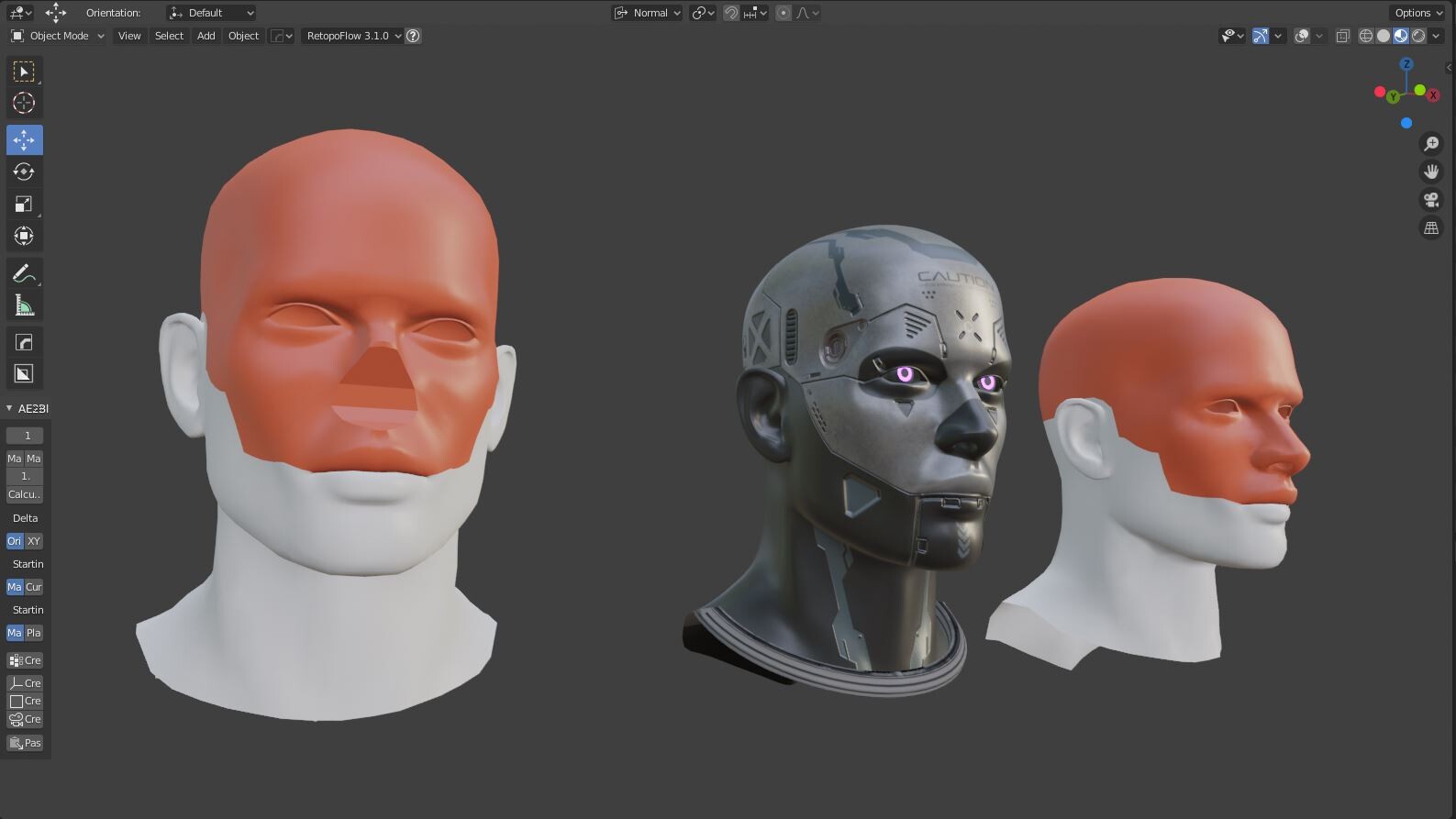
Task: Open the Select menu
Action: point(169,36)
